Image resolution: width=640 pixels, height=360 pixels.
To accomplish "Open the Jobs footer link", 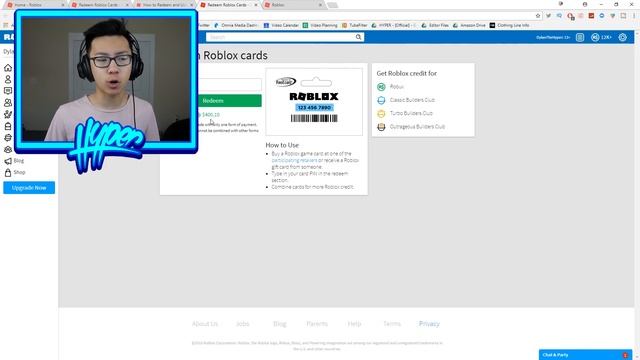I will tap(242, 324).
